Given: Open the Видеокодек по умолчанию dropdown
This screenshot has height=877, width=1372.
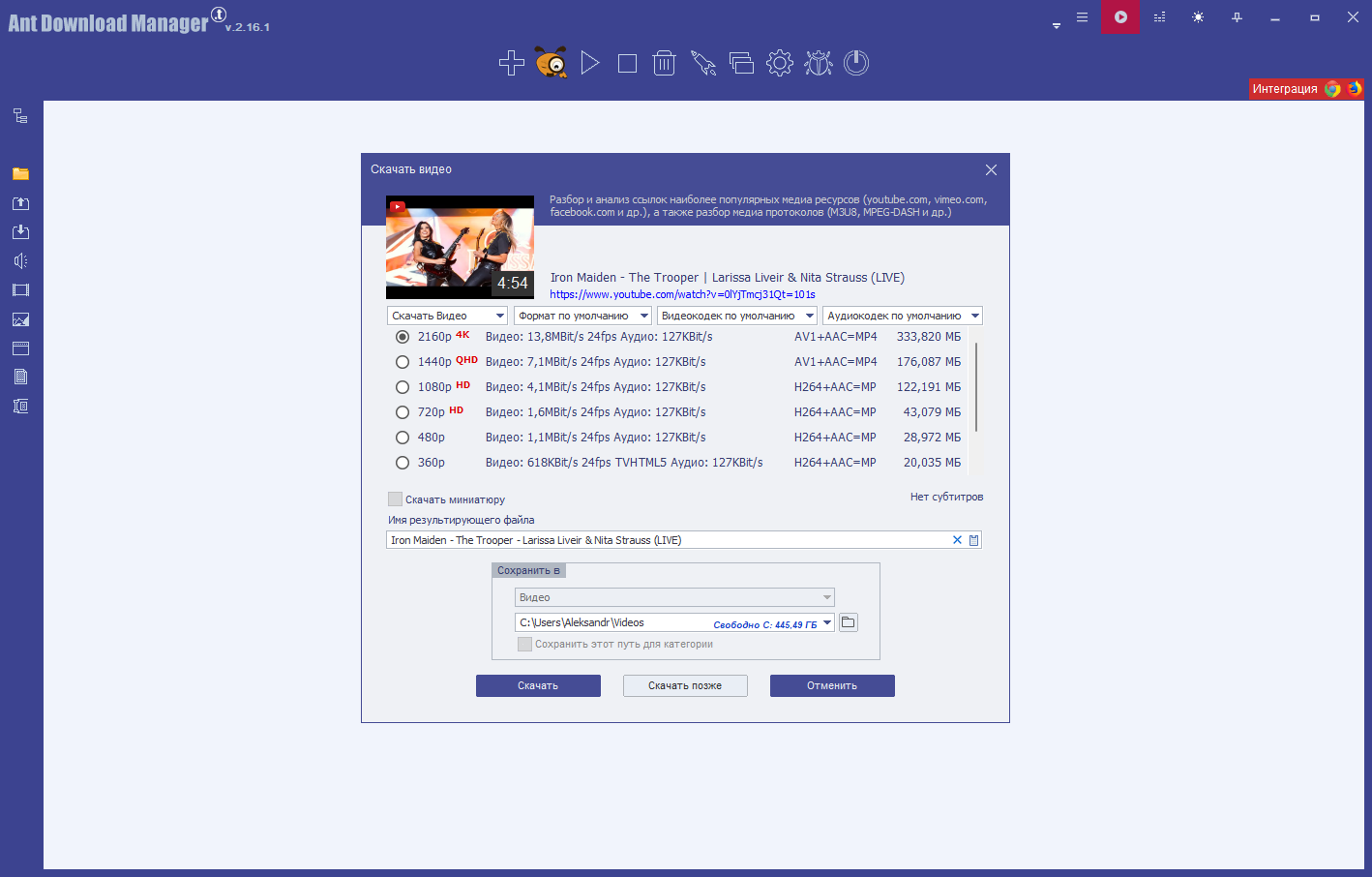Looking at the screenshot, I should click(737, 316).
